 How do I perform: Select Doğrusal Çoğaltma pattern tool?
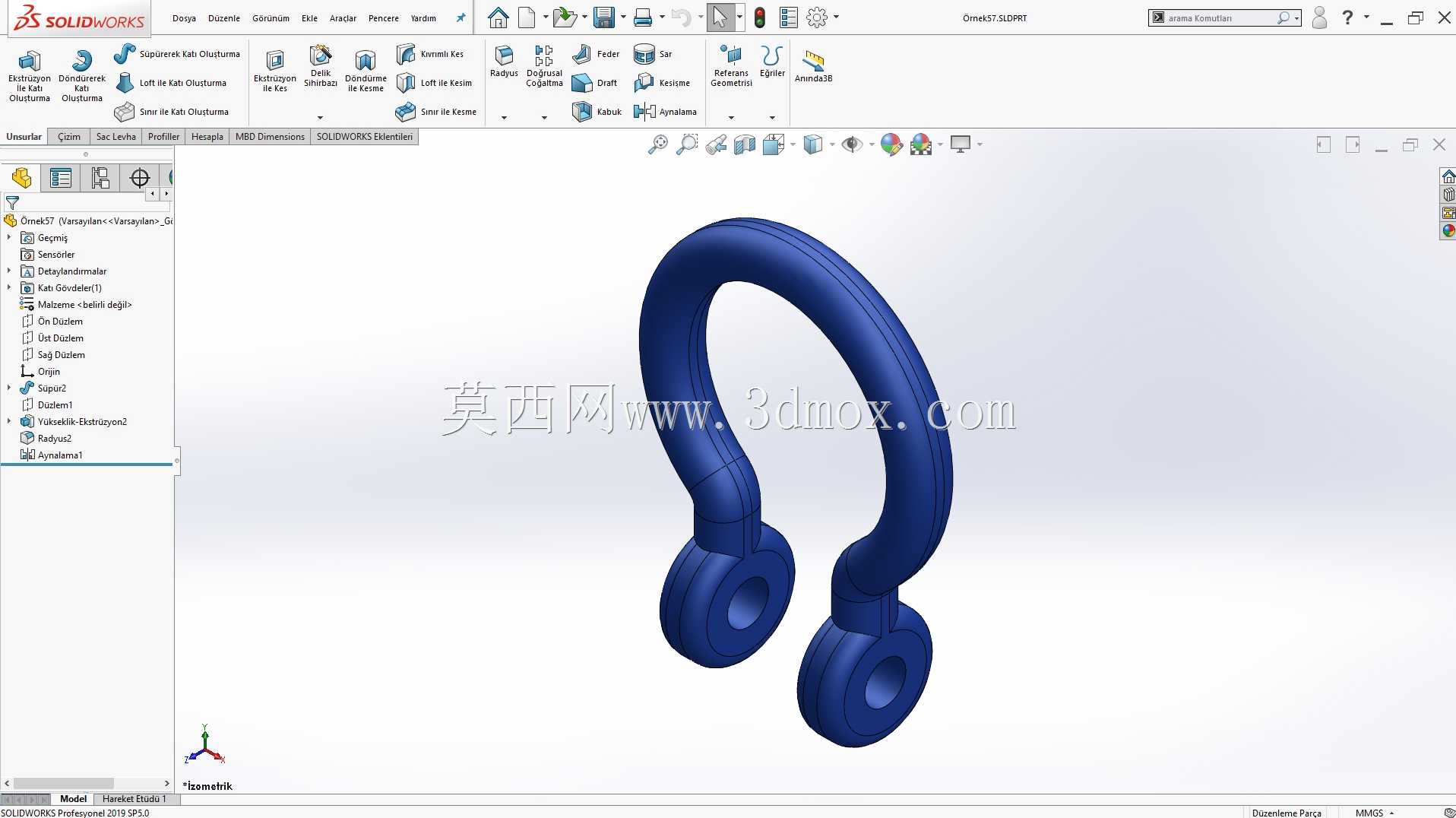click(x=544, y=66)
